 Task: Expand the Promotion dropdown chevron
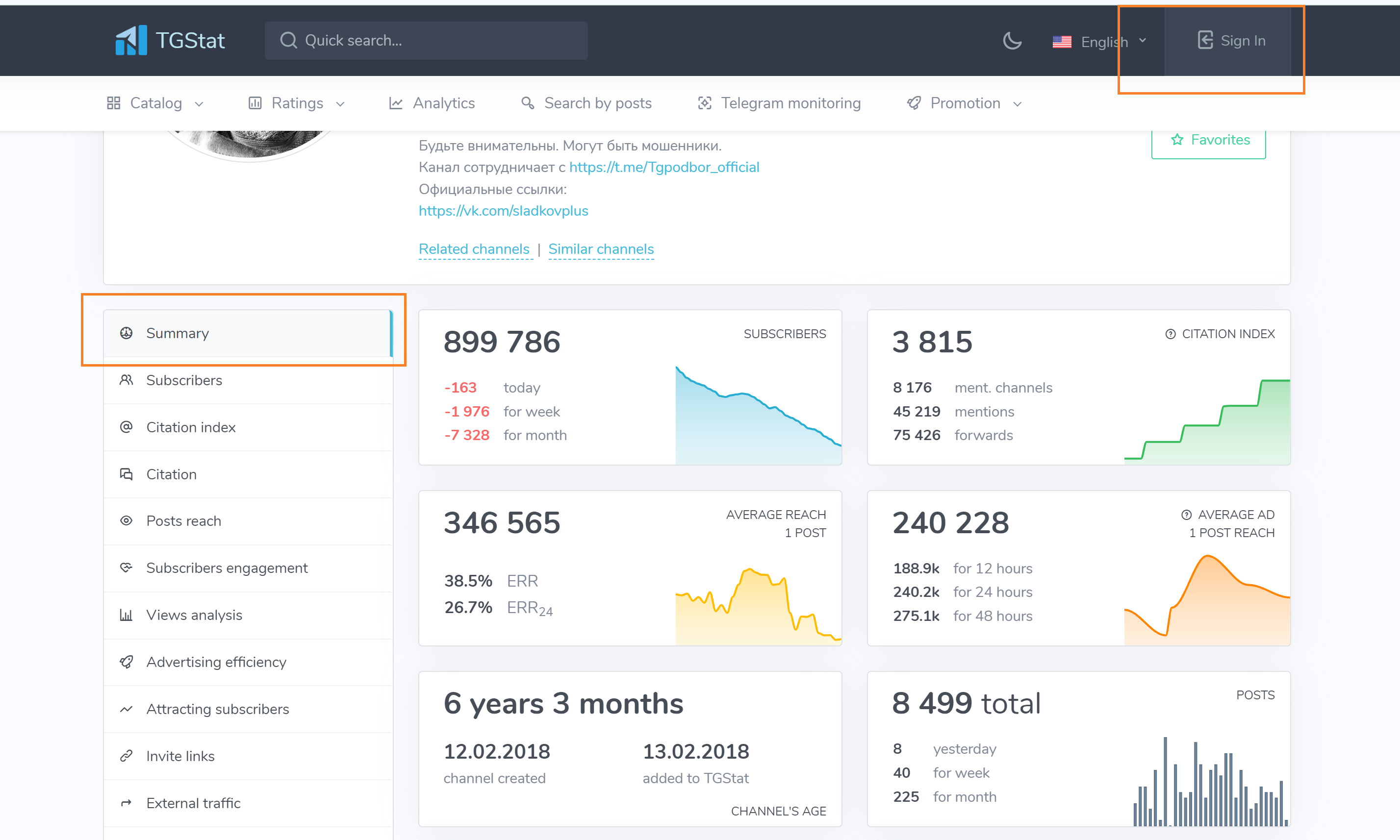pyautogui.click(x=1018, y=104)
